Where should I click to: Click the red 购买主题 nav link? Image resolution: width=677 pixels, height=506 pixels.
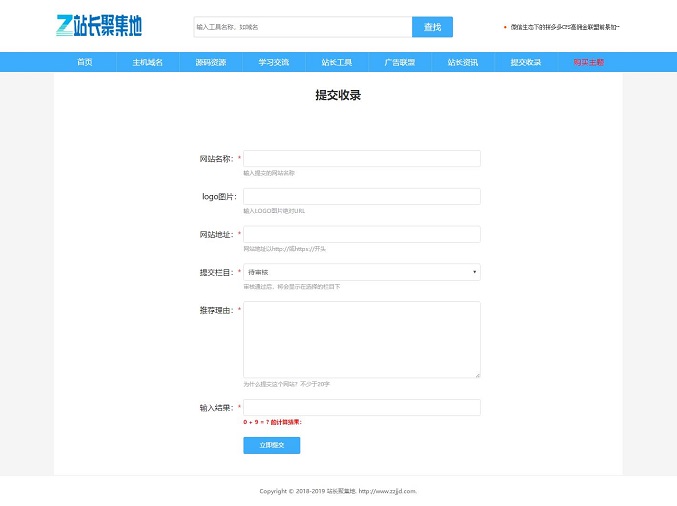click(x=588, y=62)
